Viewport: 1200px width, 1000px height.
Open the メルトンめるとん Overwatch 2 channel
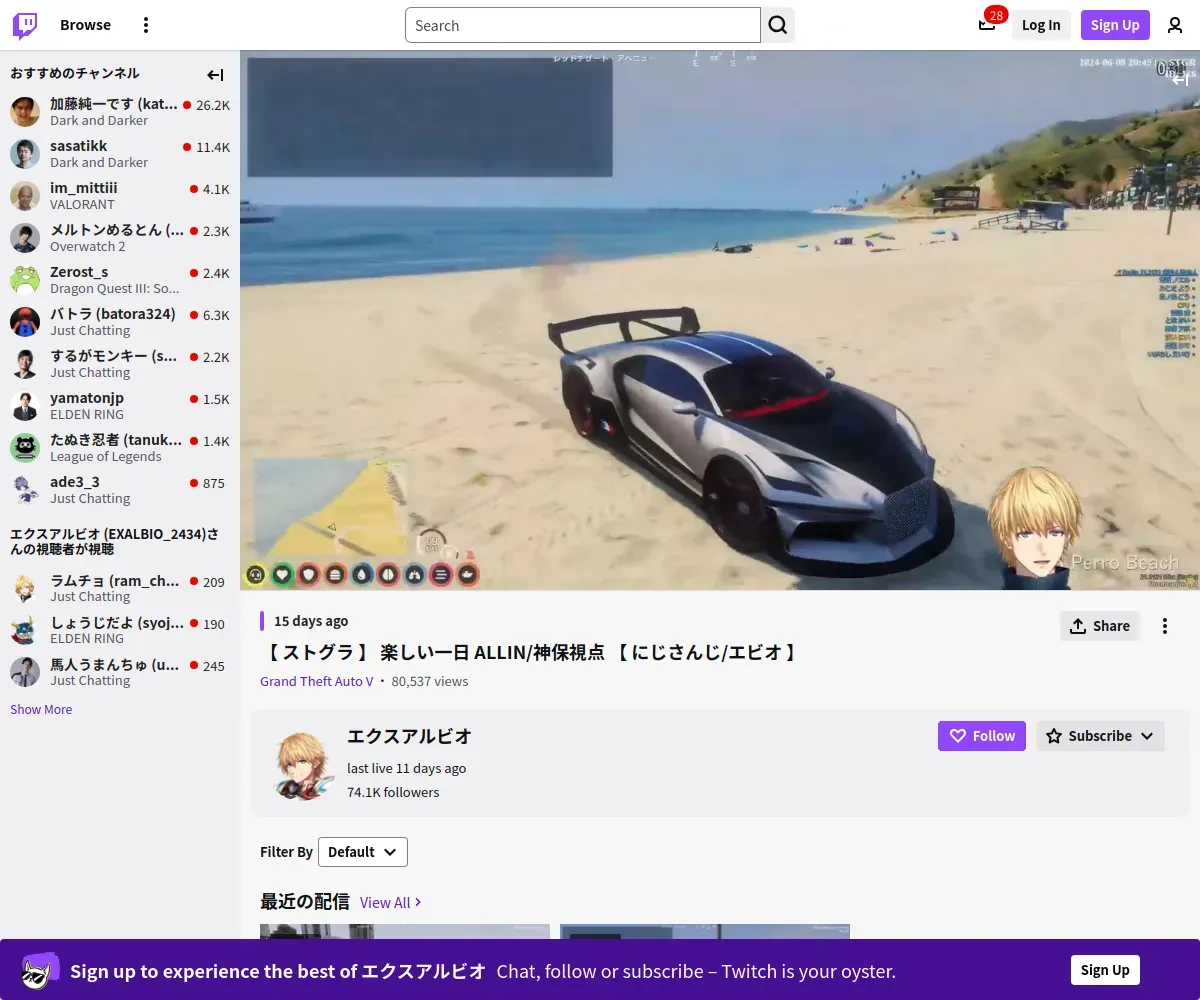[120, 237]
